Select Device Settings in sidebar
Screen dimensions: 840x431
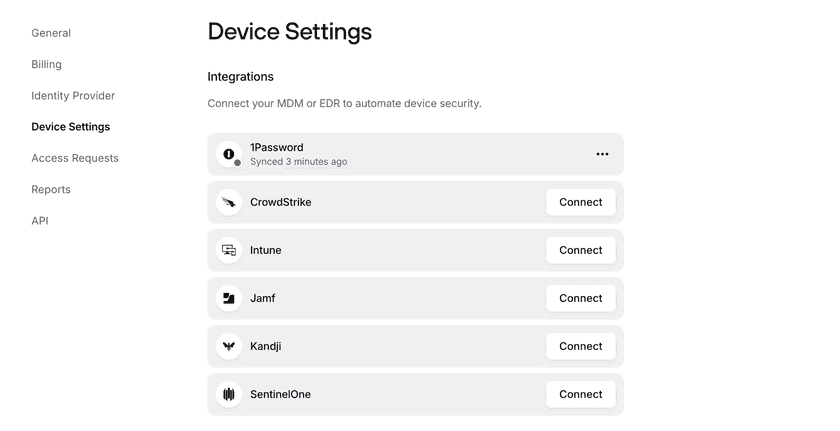tap(70, 127)
